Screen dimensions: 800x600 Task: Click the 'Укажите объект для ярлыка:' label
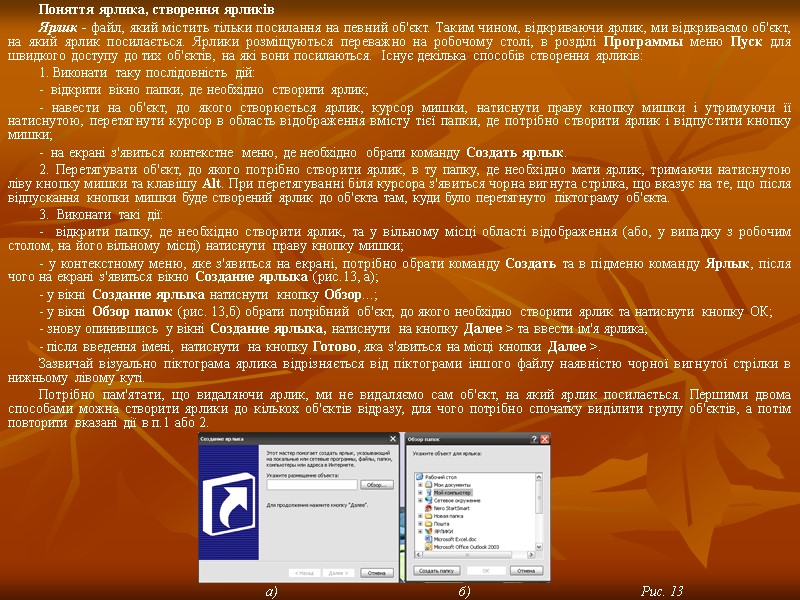point(447,454)
